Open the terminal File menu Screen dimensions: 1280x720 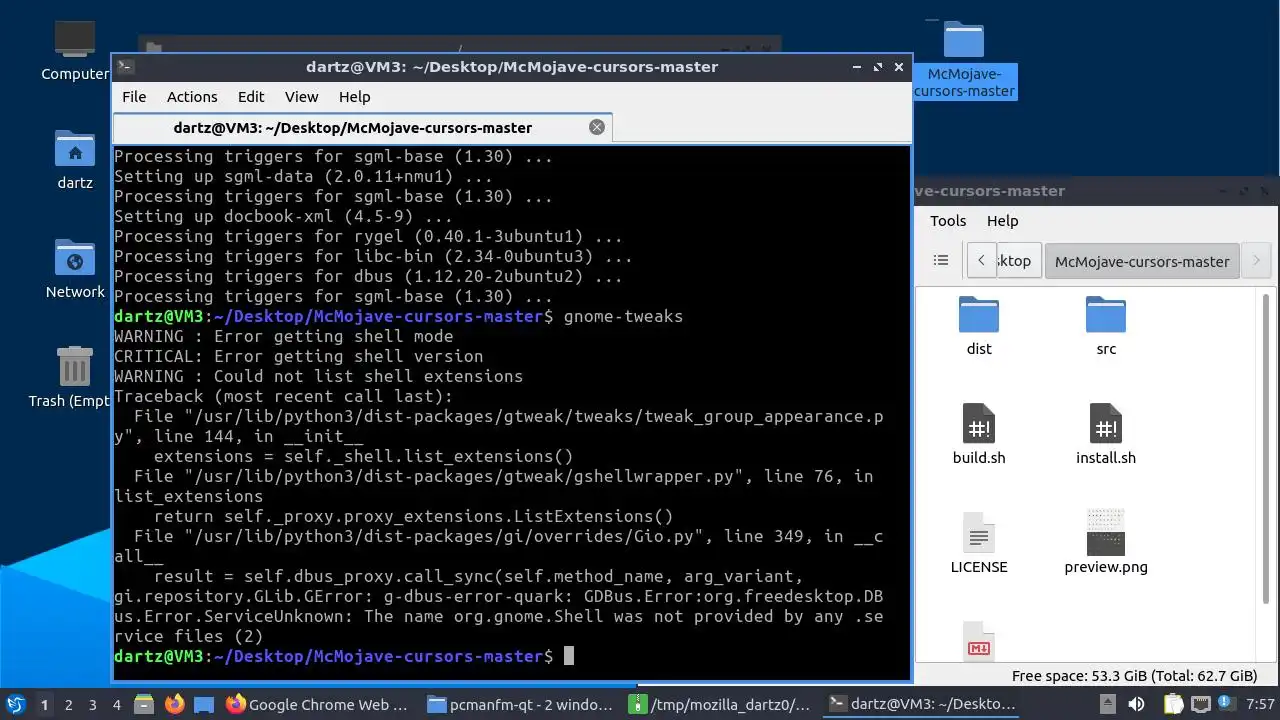(x=134, y=97)
